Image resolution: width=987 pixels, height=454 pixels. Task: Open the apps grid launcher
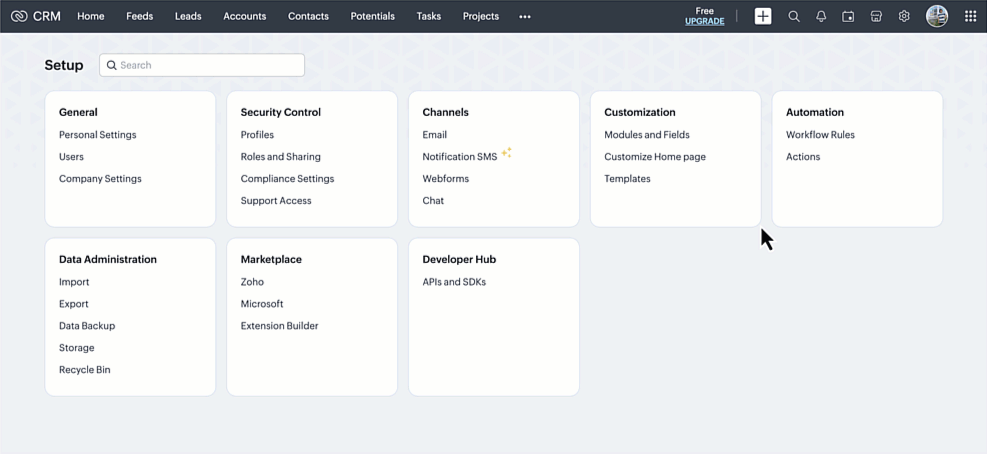click(x=970, y=16)
